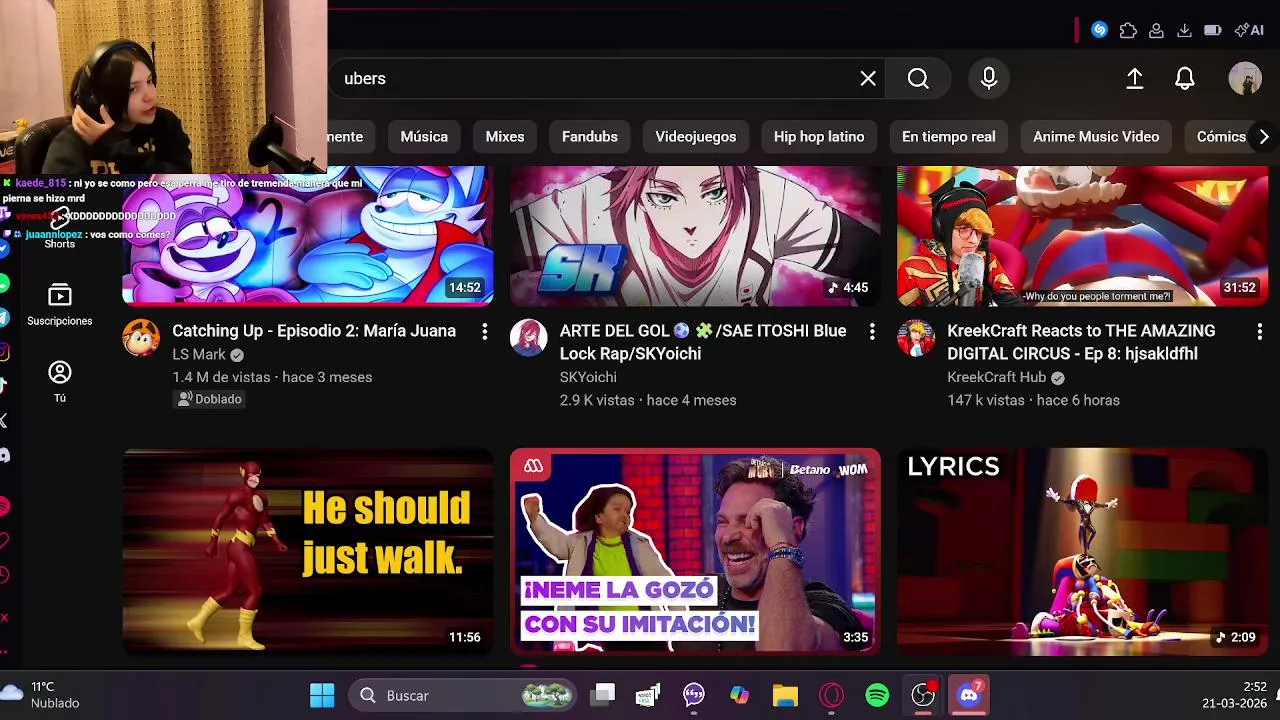1280x720 pixels.
Task: Open Task View on the taskbar
Action: click(603, 695)
